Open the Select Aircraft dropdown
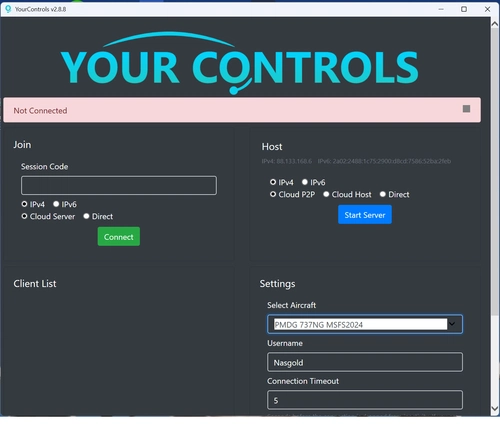This screenshot has height=431, width=500. pyautogui.click(x=365, y=324)
